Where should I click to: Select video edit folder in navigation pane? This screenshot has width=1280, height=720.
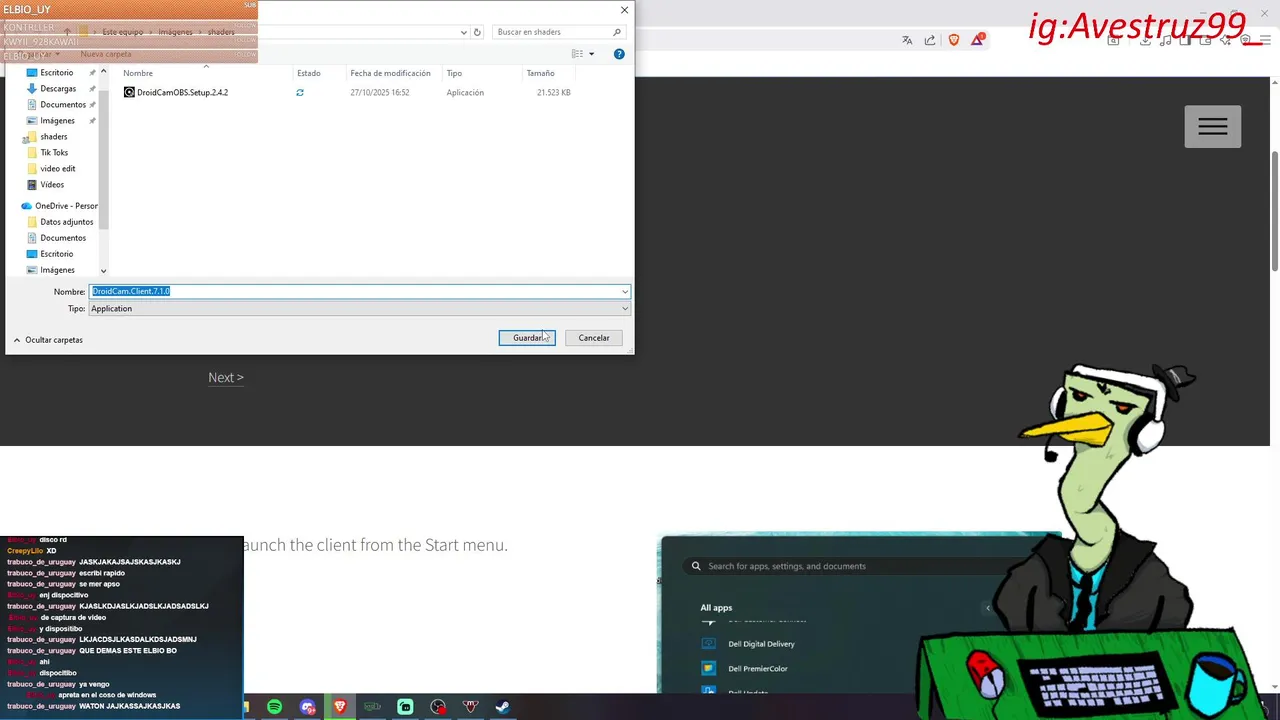[x=58, y=169]
